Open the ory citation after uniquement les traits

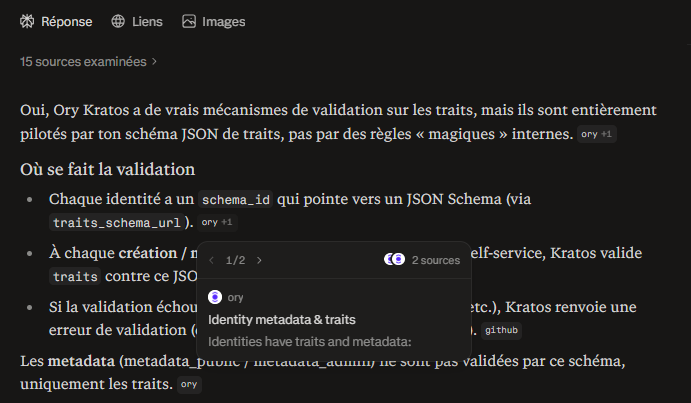click(190, 384)
